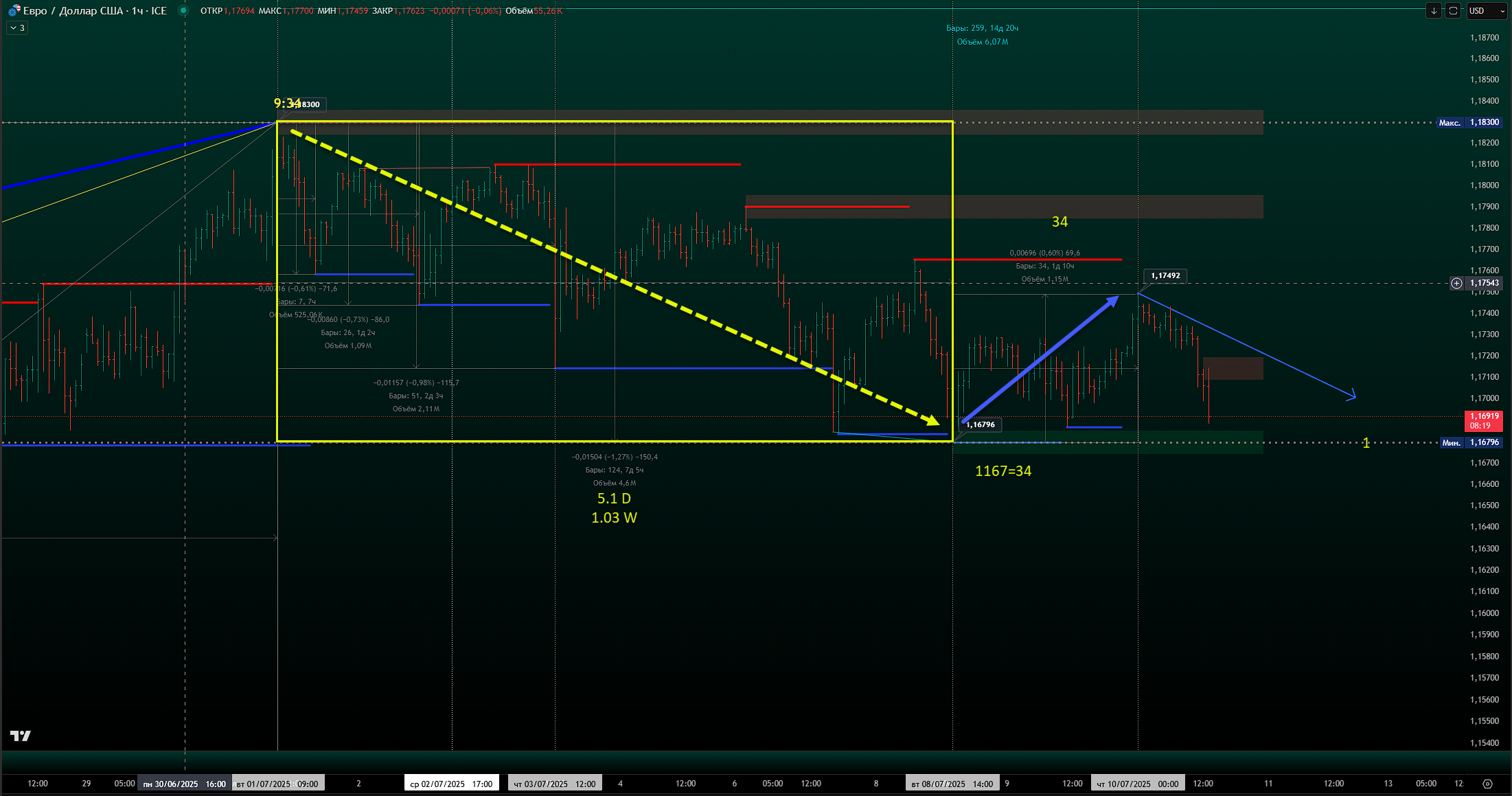Click the Бары: 34, 1д 10ч measurement label
Image resolution: width=1512 pixels, height=796 pixels.
pyautogui.click(x=1045, y=266)
